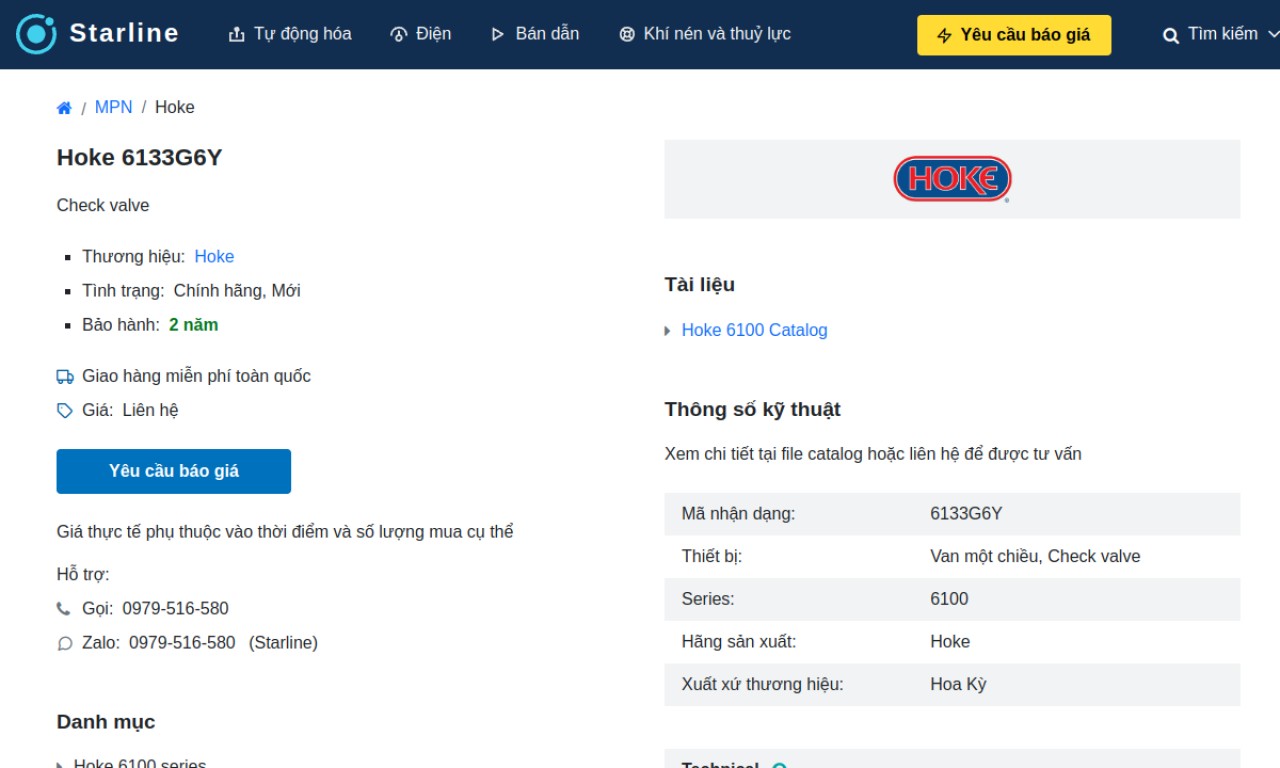
Task: Click the info icon next to Technical
Action: 780,766
